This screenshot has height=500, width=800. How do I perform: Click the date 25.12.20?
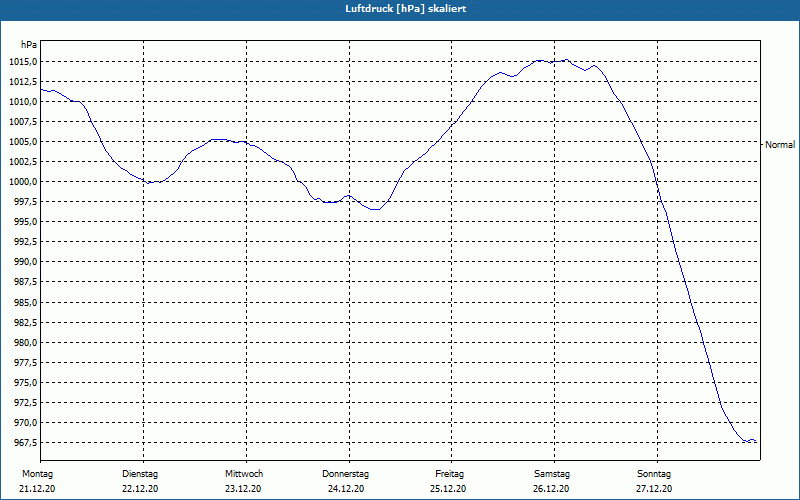tap(448, 489)
